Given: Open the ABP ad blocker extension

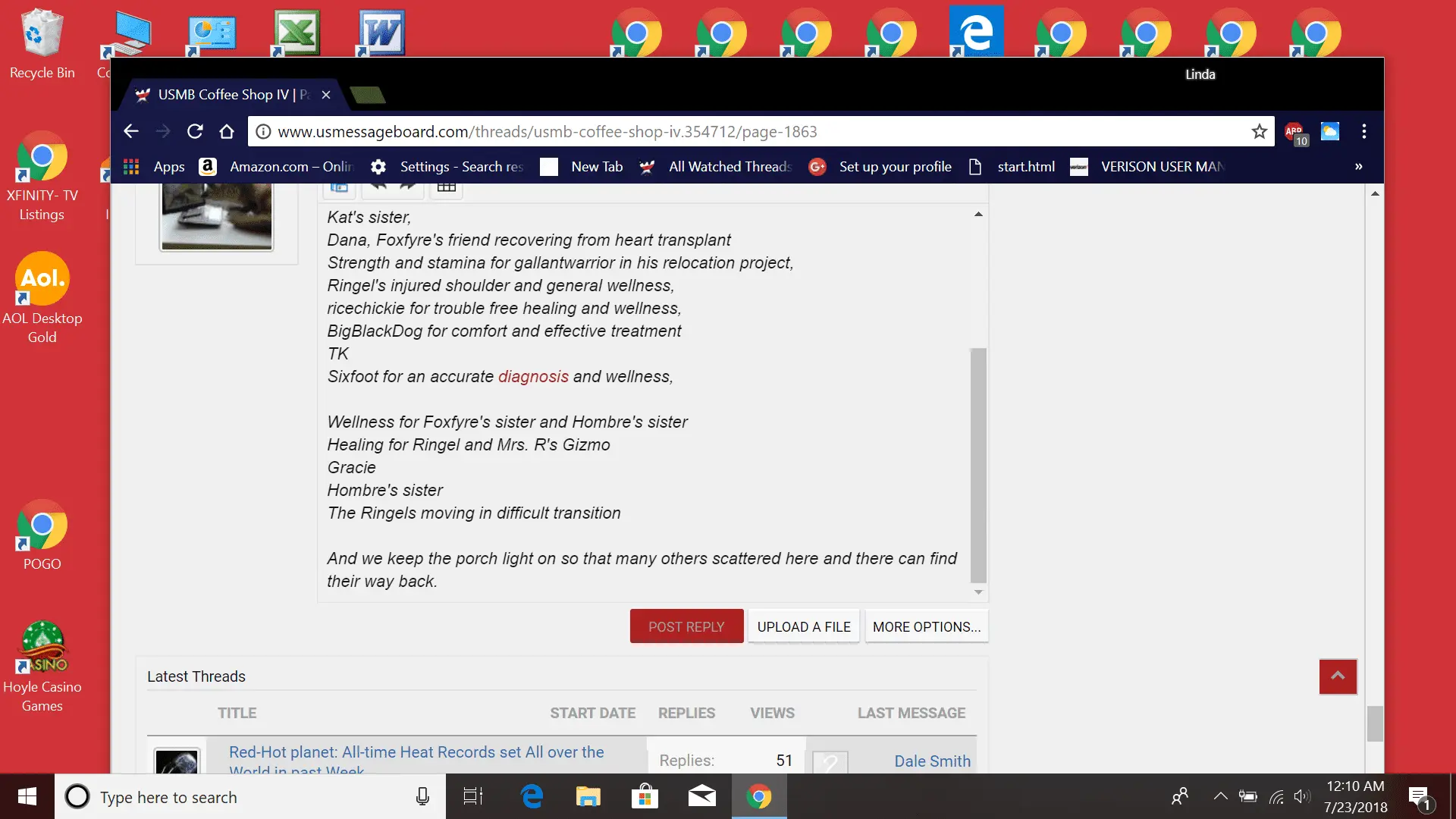Looking at the screenshot, I should pyautogui.click(x=1296, y=133).
